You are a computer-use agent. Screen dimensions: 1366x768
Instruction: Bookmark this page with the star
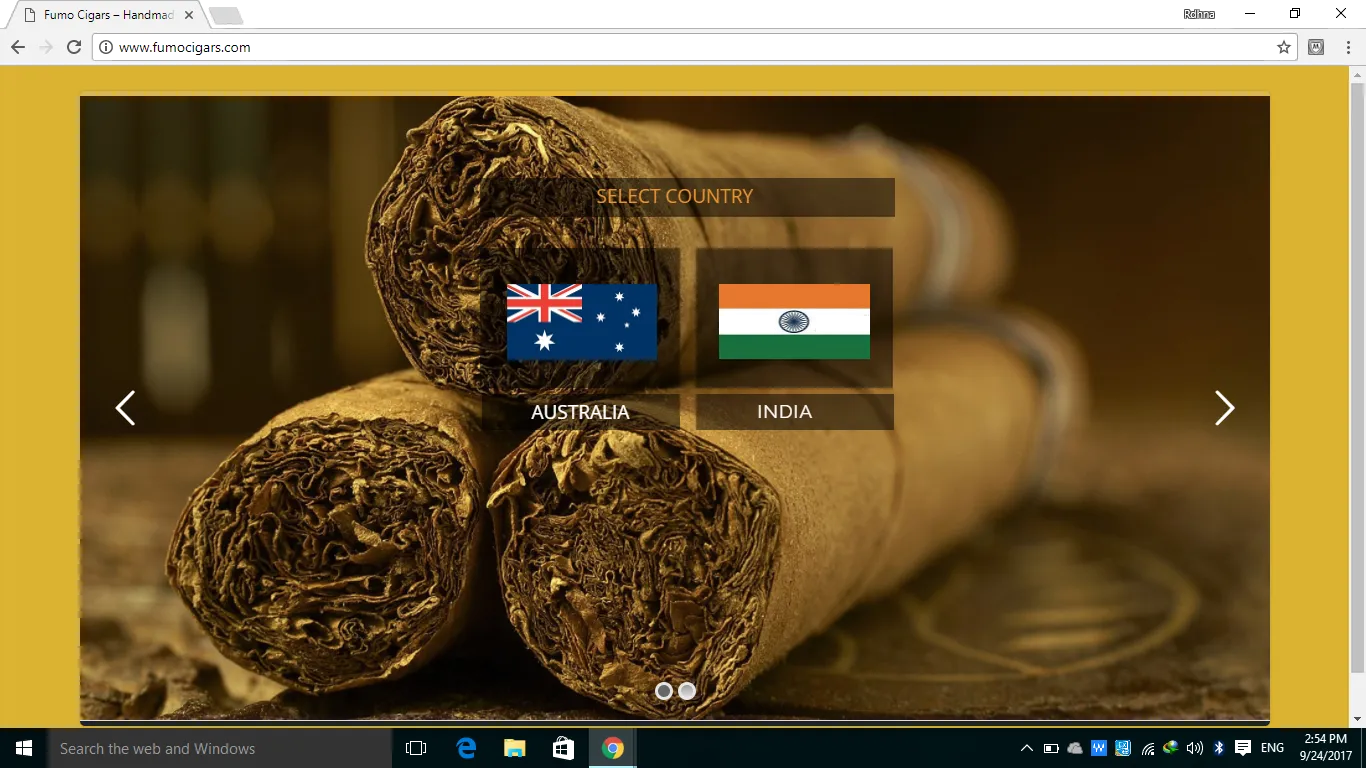coord(1284,47)
